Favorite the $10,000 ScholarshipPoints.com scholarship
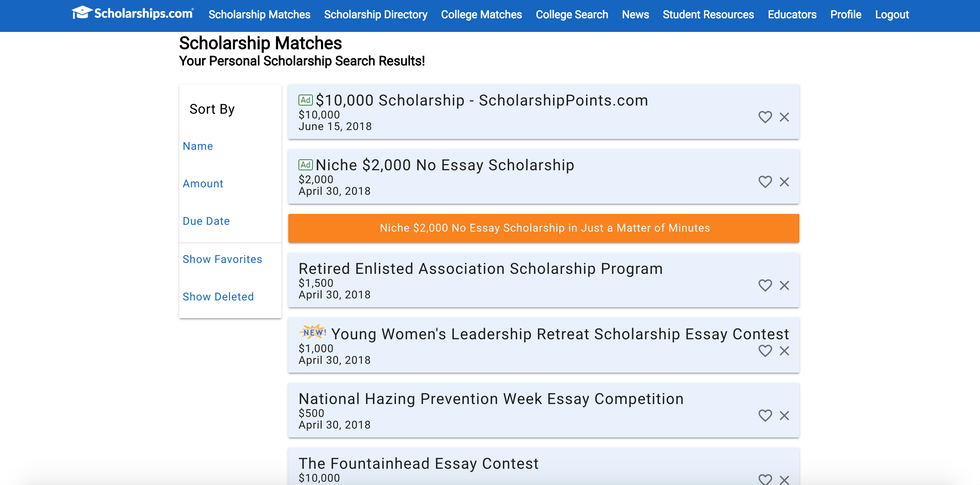This screenshot has width=980, height=485. point(765,117)
